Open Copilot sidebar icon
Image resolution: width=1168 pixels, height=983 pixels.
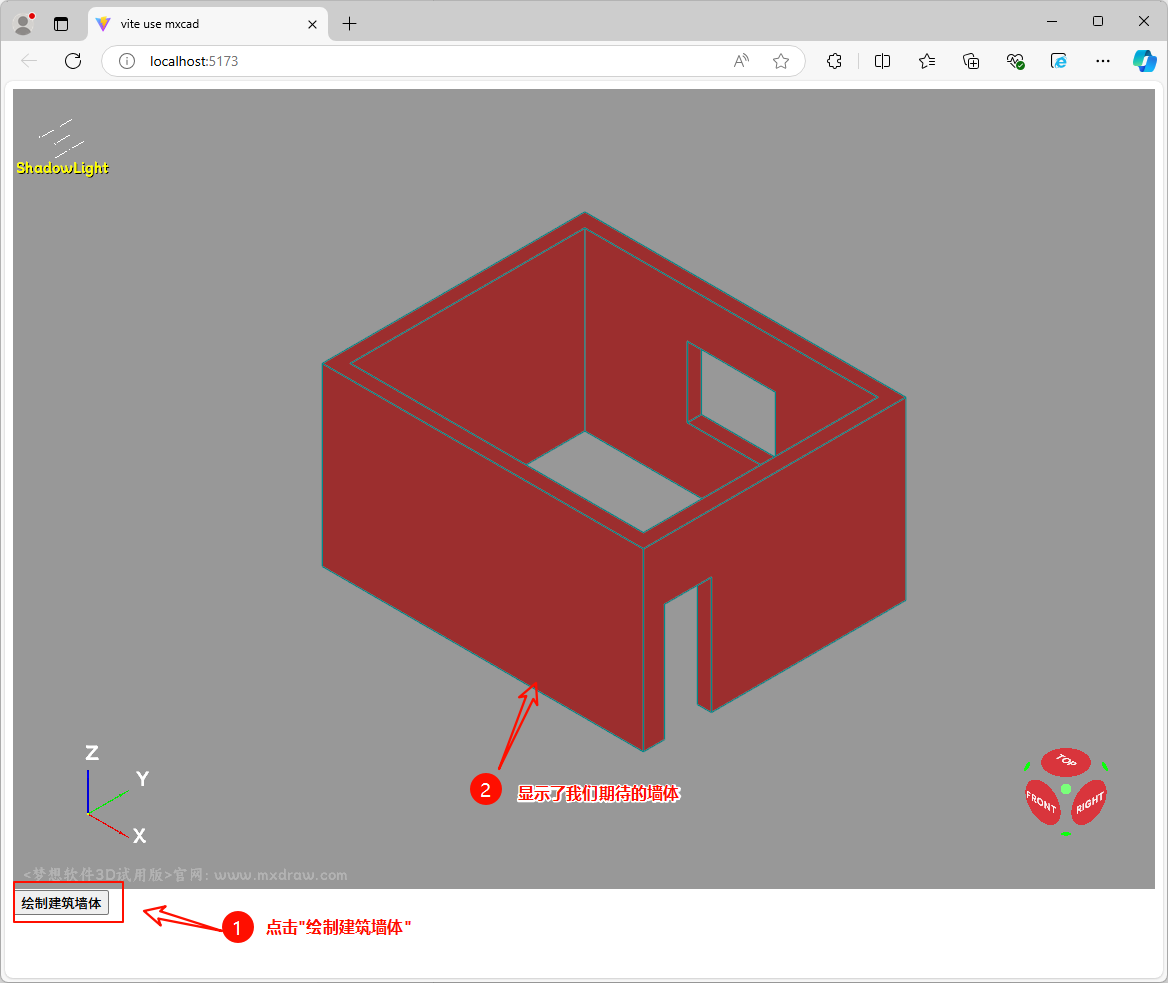pos(1145,61)
